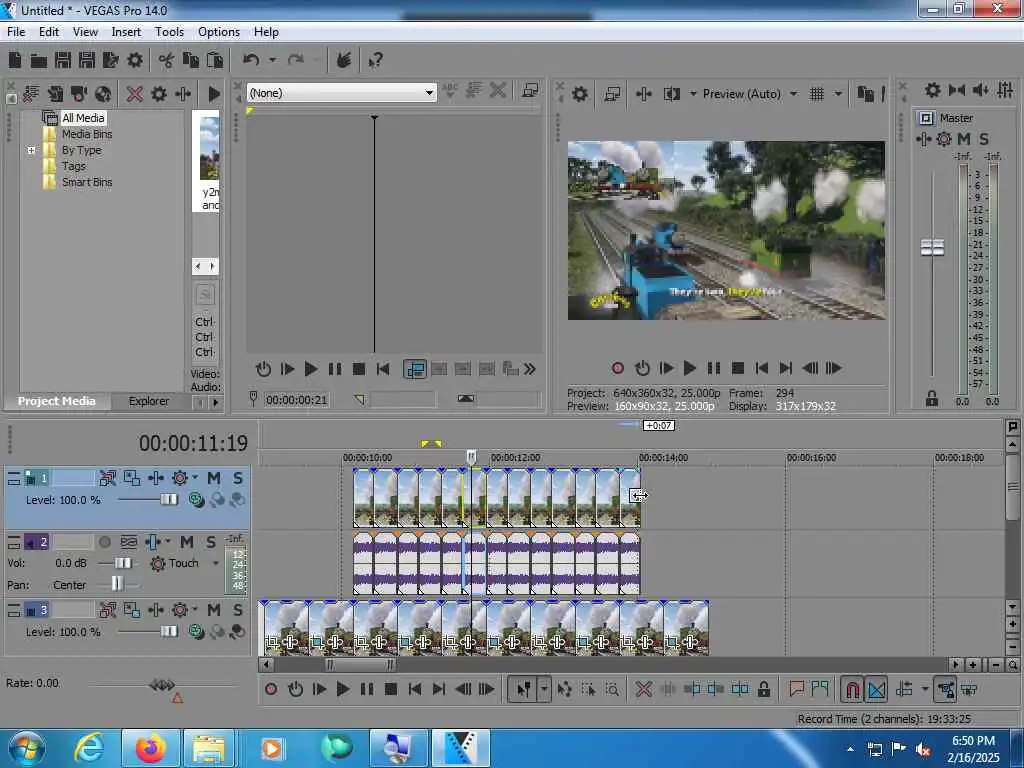The image size is (1024, 768).
Task: Open Normal Edit Tool dropdown arrow in timeline toolbar
Action: 543,689
